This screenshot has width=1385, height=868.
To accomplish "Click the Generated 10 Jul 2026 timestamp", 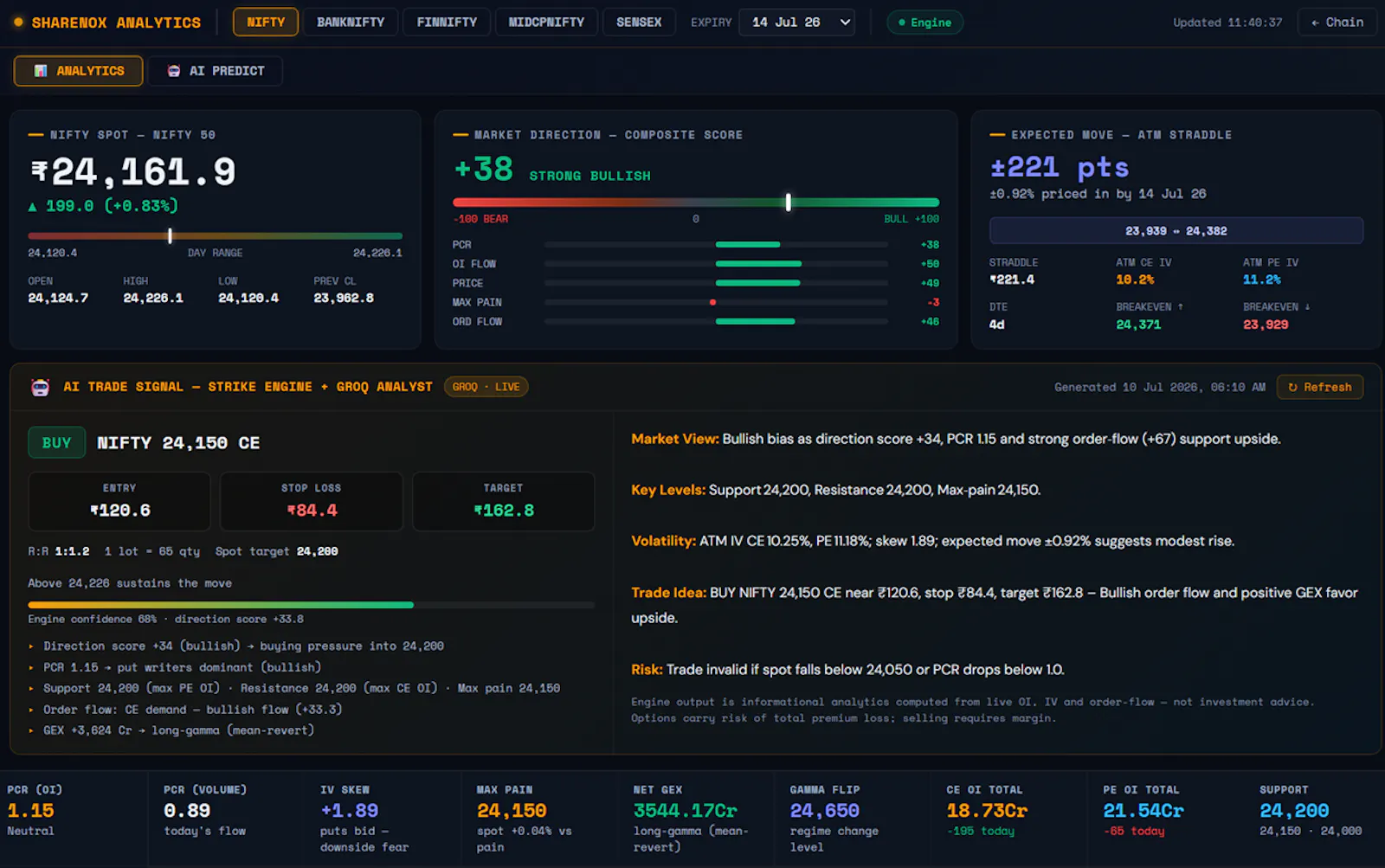I will (x=1160, y=387).
